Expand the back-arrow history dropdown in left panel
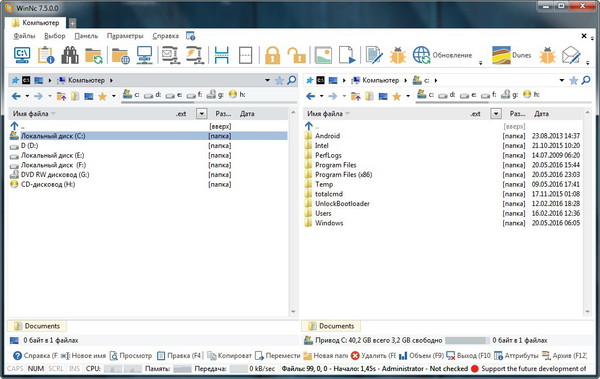600x379 pixels. tap(27, 96)
